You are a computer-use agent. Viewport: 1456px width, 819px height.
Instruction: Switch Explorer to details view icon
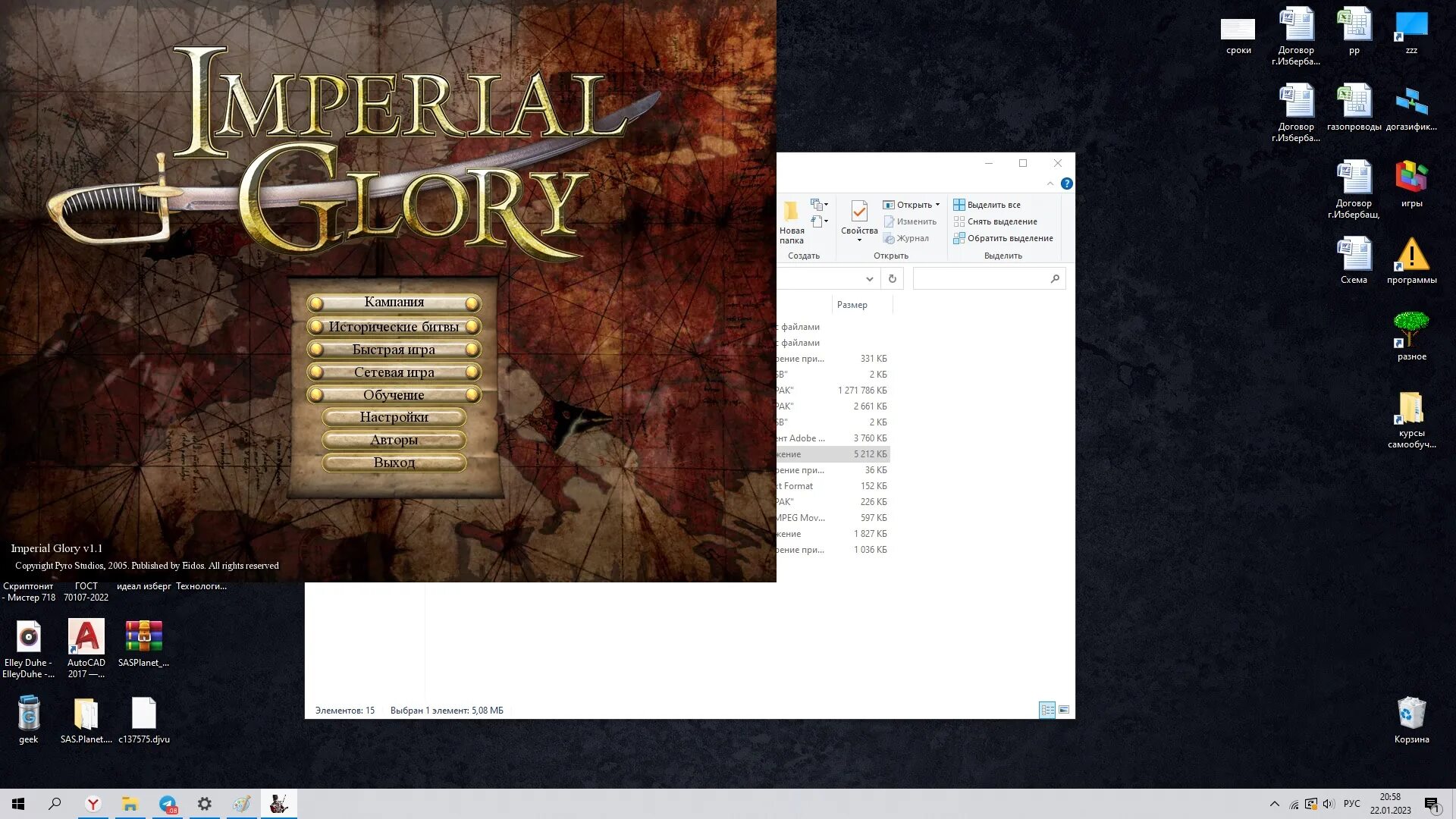[1047, 710]
